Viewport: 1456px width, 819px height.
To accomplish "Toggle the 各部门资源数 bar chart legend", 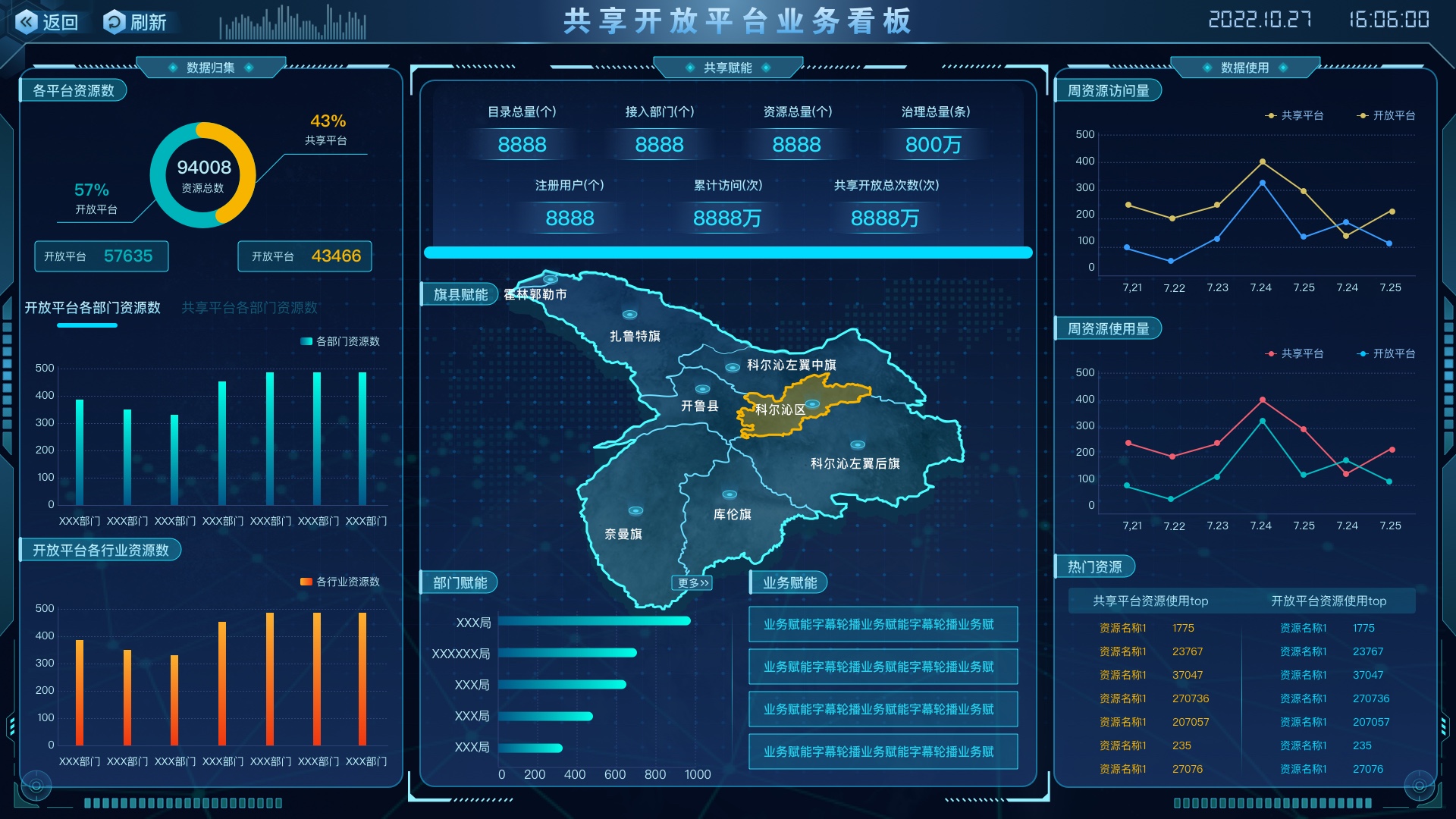I will click(x=340, y=342).
